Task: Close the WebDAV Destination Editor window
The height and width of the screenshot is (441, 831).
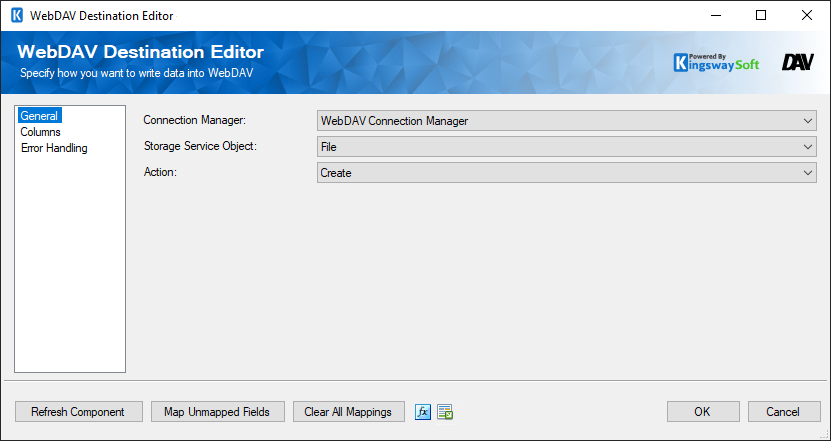Action: [x=807, y=15]
